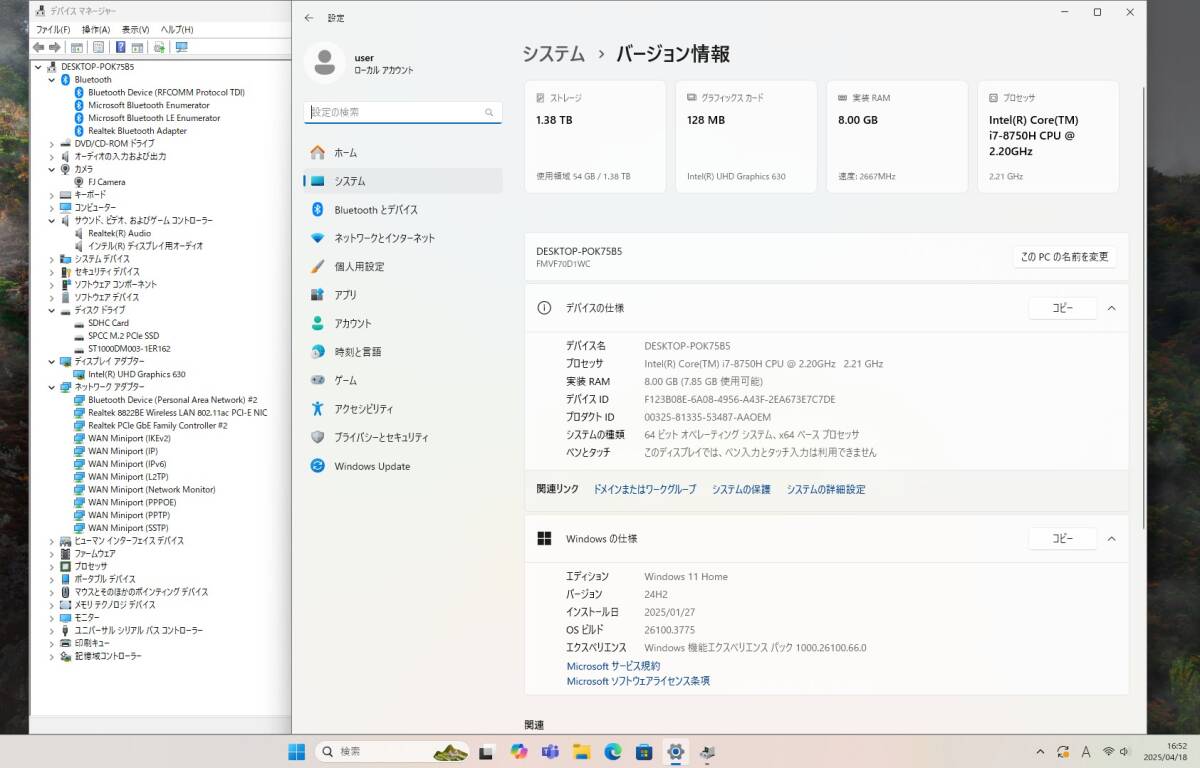
Task: Collapse the ディスク ドライブ node
Action: (x=52, y=310)
